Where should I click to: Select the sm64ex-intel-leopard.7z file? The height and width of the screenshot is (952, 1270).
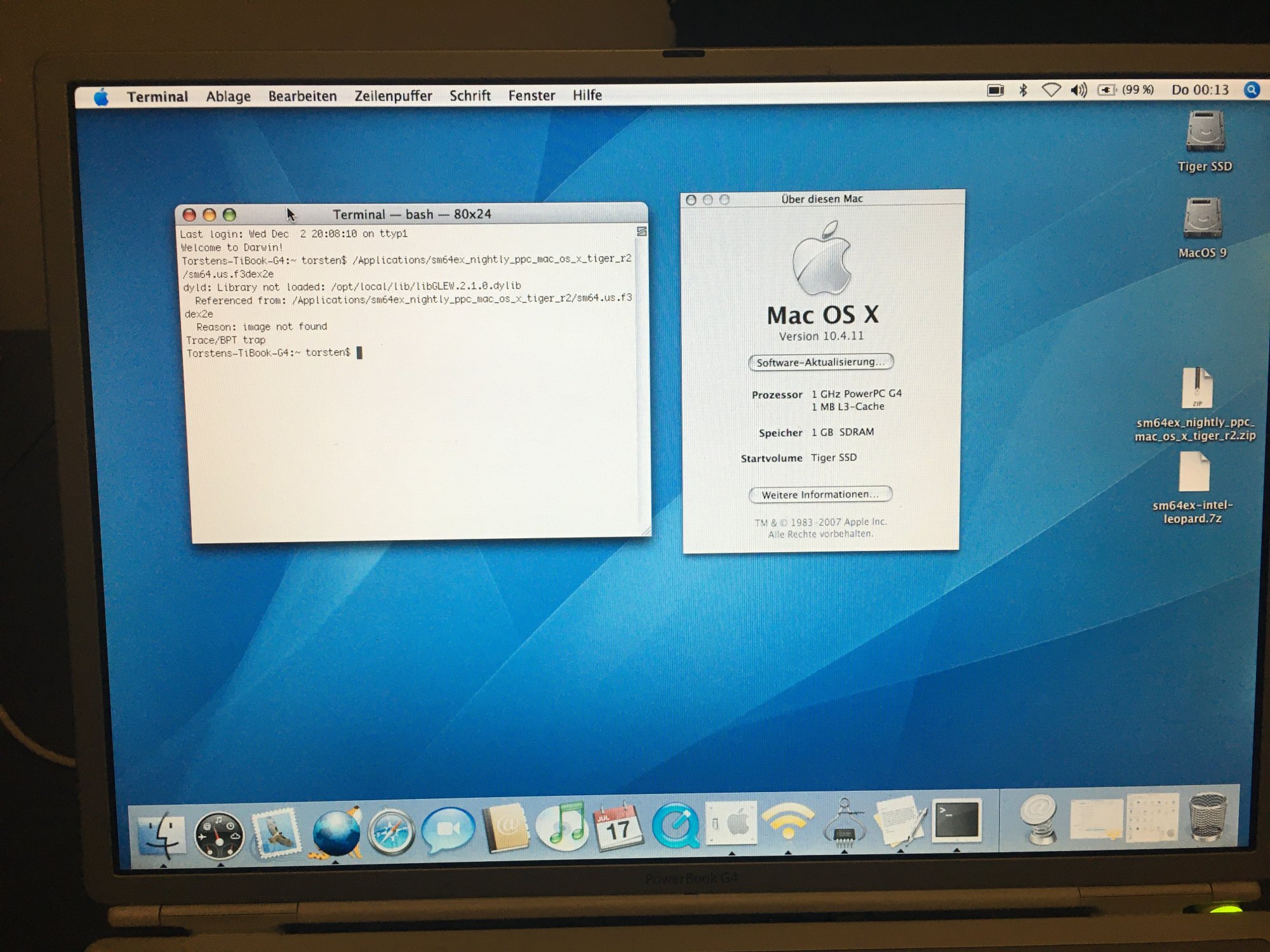[1193, 473]
